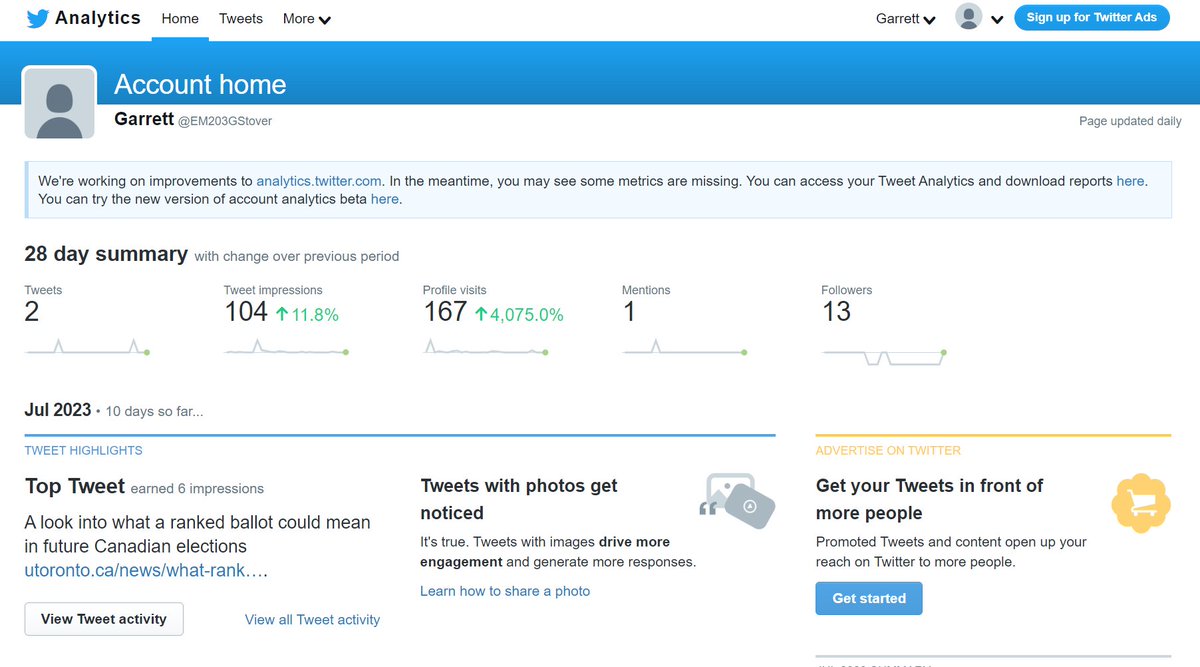
Task: Open Learn how to share a photo link
Action: click(x=505, y=591)
